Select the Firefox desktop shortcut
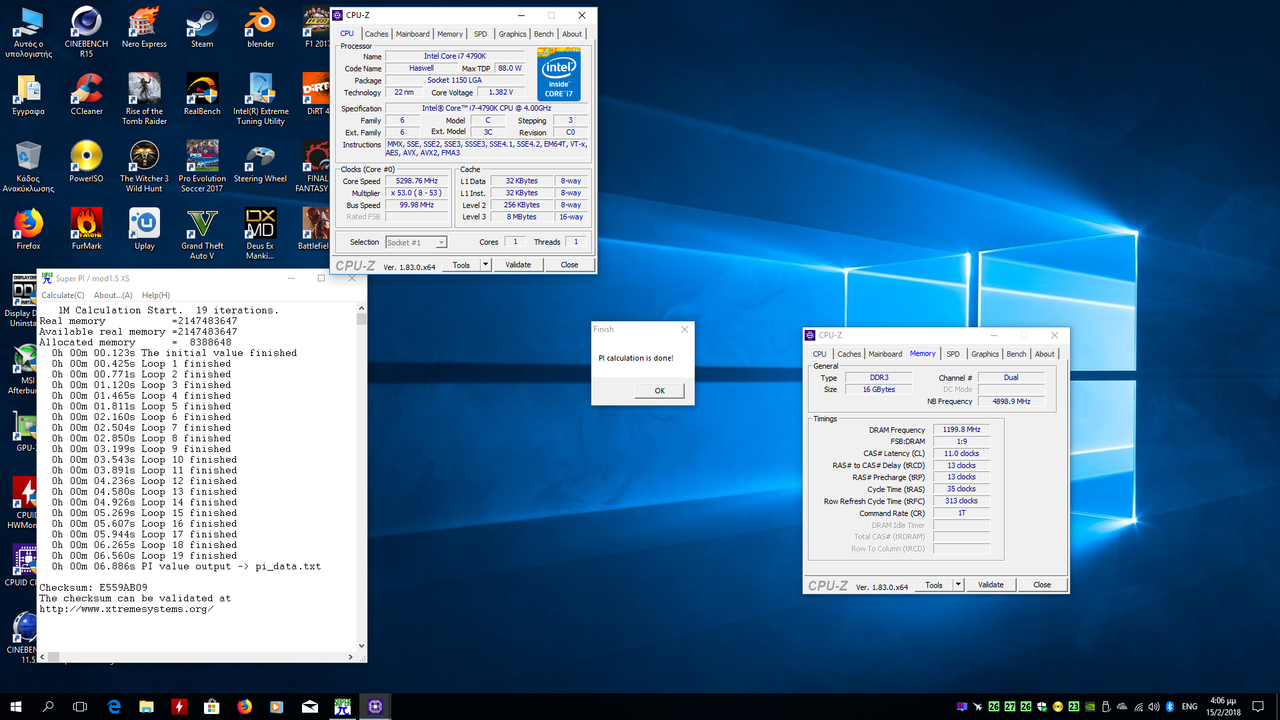The width and height of the screenshot is (1280, 720). coord(28,229)
